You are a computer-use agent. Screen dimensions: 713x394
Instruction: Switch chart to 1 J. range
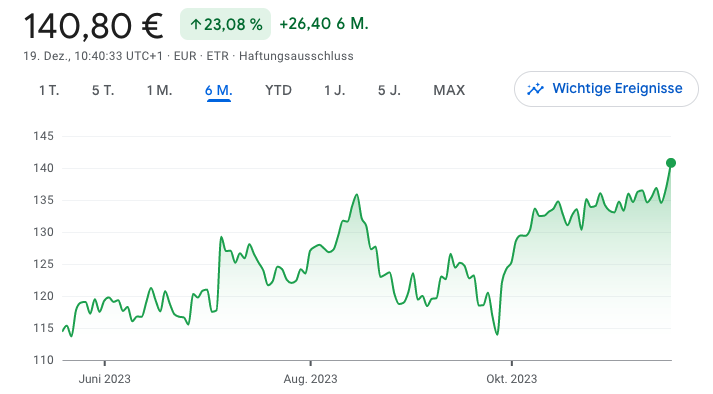click(335, 90)
